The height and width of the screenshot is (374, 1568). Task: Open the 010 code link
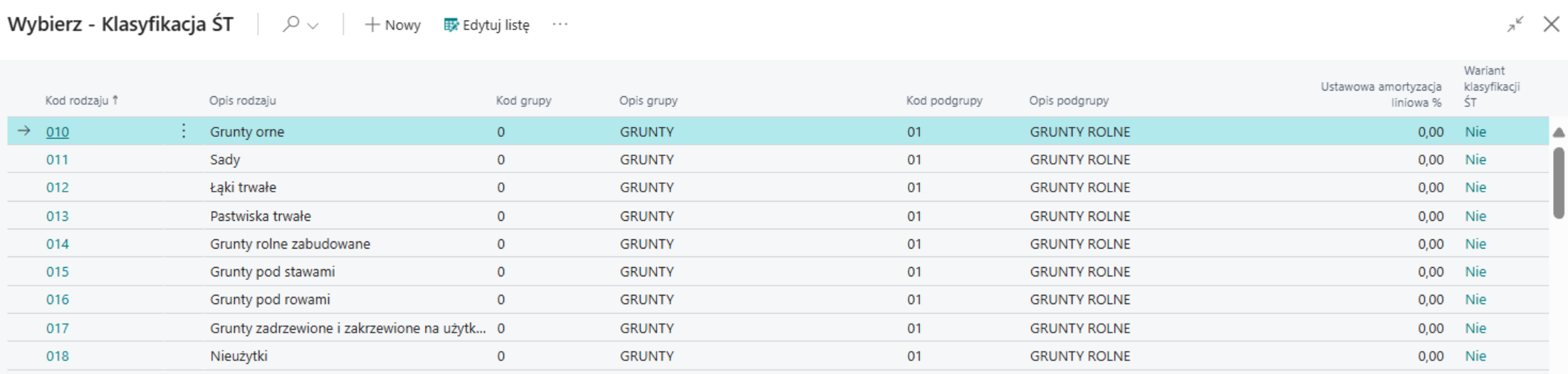[58, 132]
